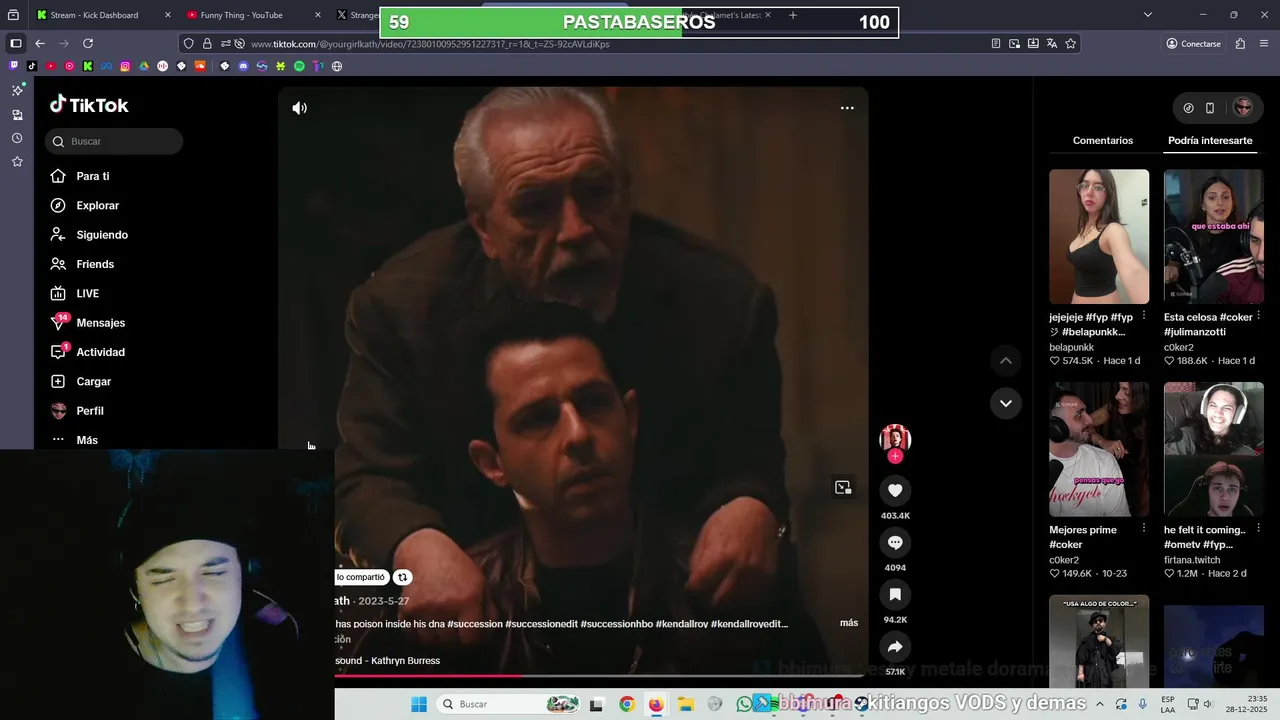
Task: Show hidden system tray icons chevron
Action: (1100, 704)
